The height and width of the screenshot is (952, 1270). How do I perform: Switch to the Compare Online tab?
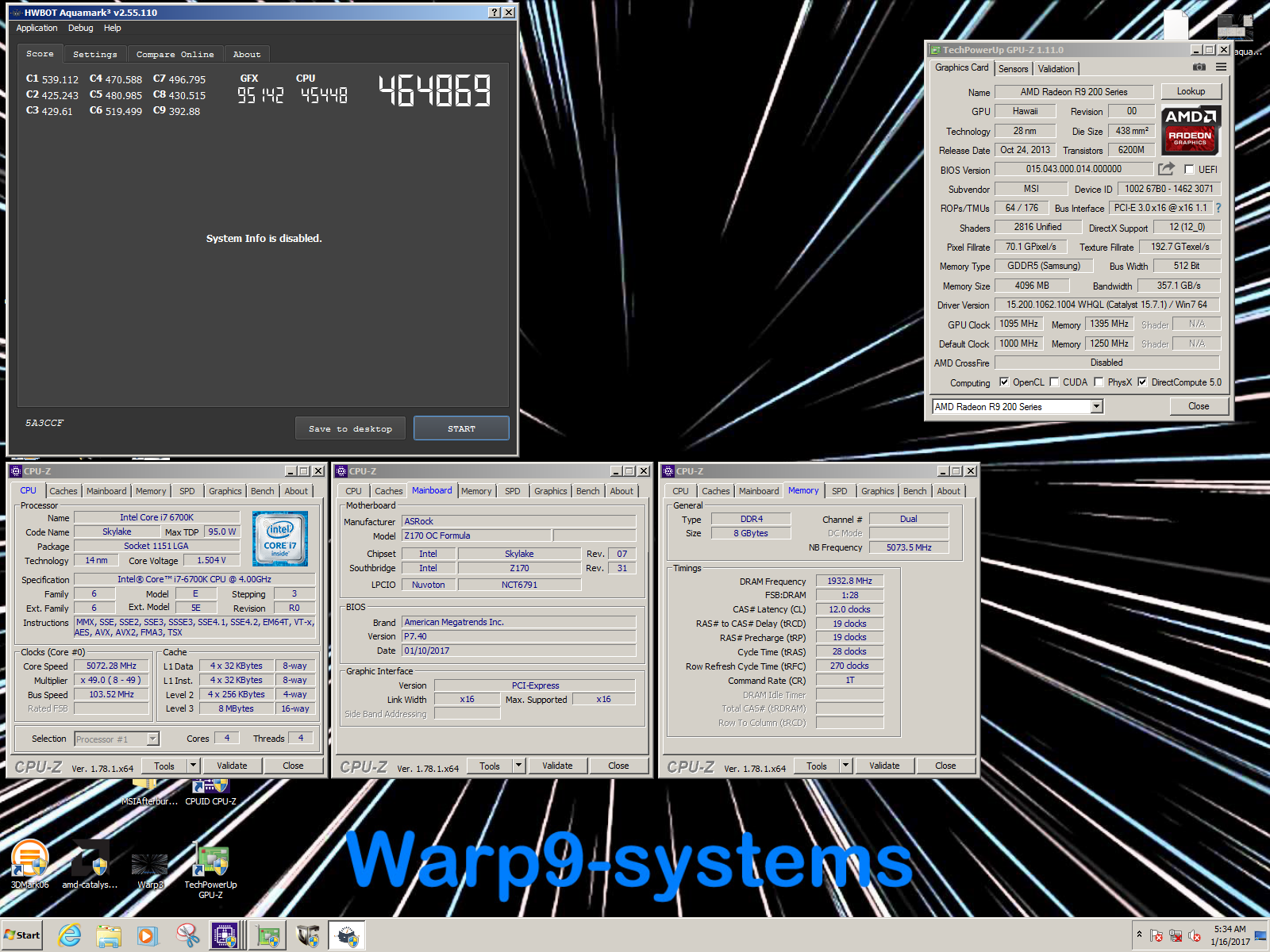(175, 54)
